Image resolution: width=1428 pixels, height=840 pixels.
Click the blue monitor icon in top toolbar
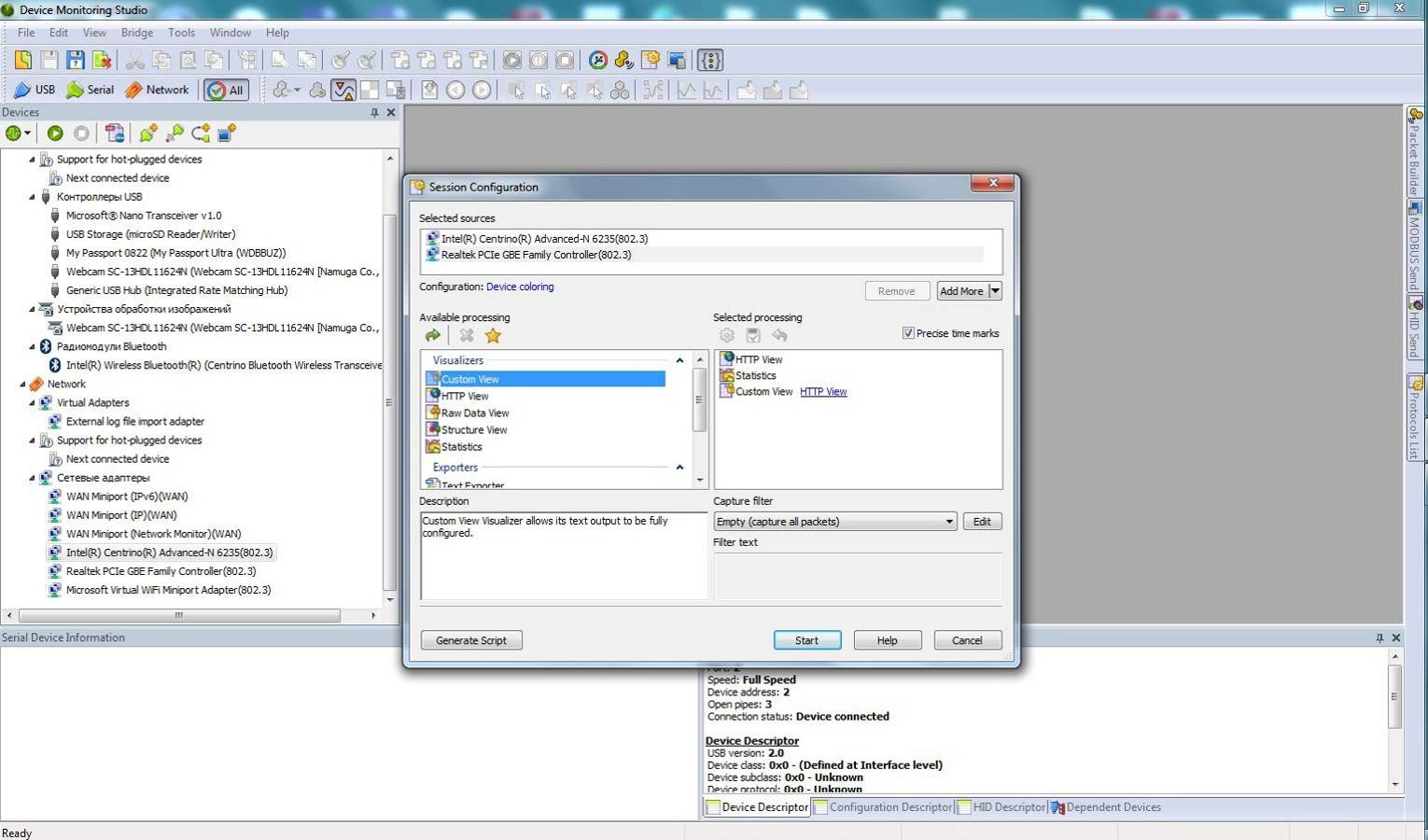click(x=677, y=61)
